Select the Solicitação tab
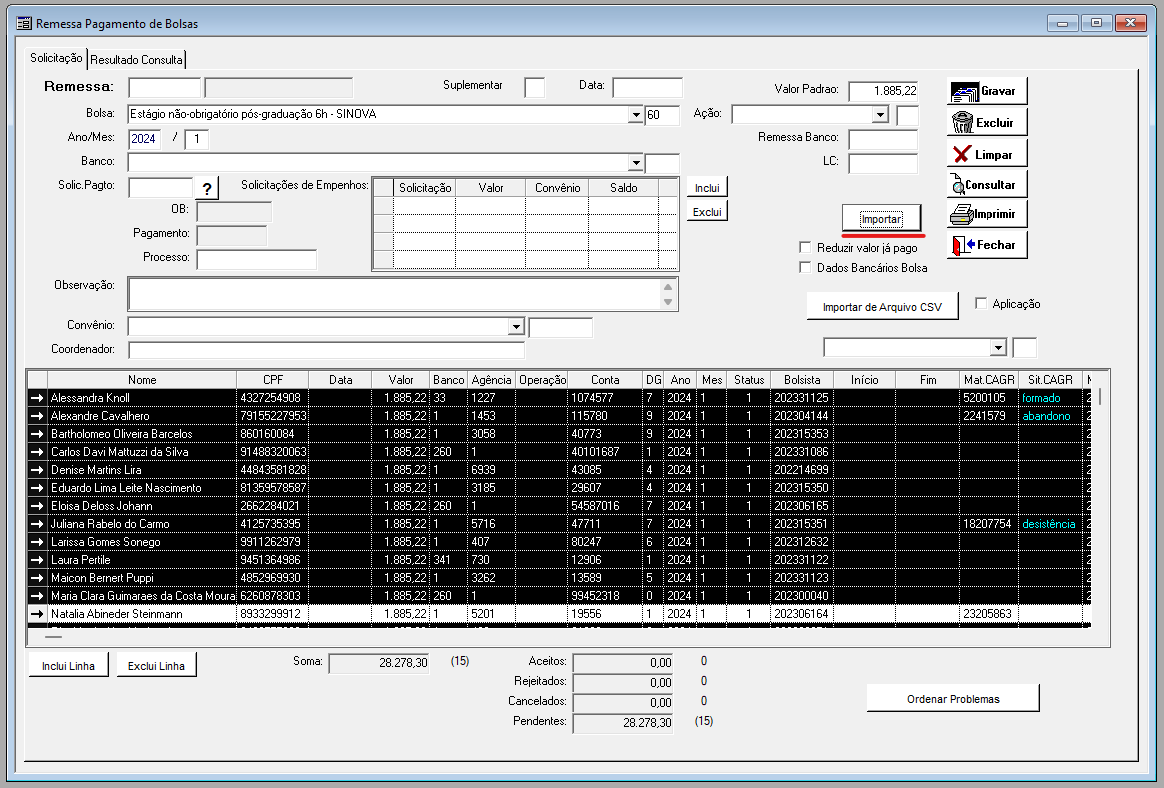This screenshot has height=788, width=1164. (x=56, y=59)
